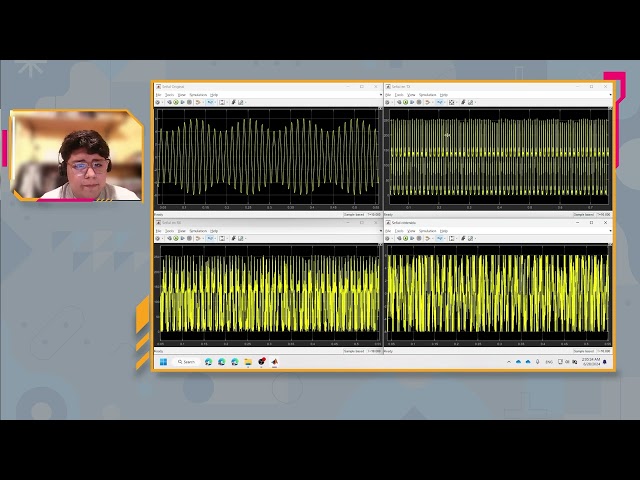
Task: Click 'Sample based' status in Señal Original scope
Action: click(x=354, y=214)
